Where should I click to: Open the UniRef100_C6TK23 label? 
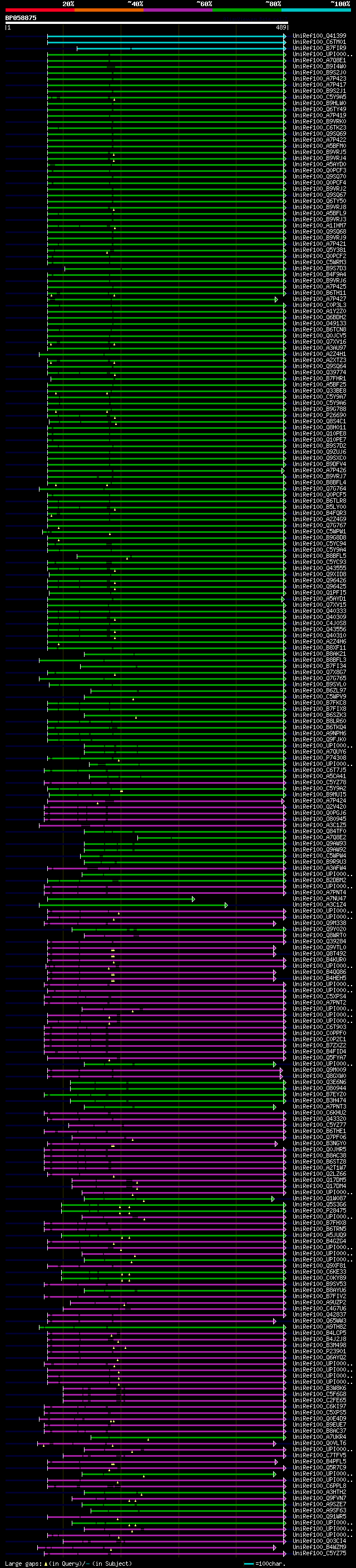click(319, 128)
